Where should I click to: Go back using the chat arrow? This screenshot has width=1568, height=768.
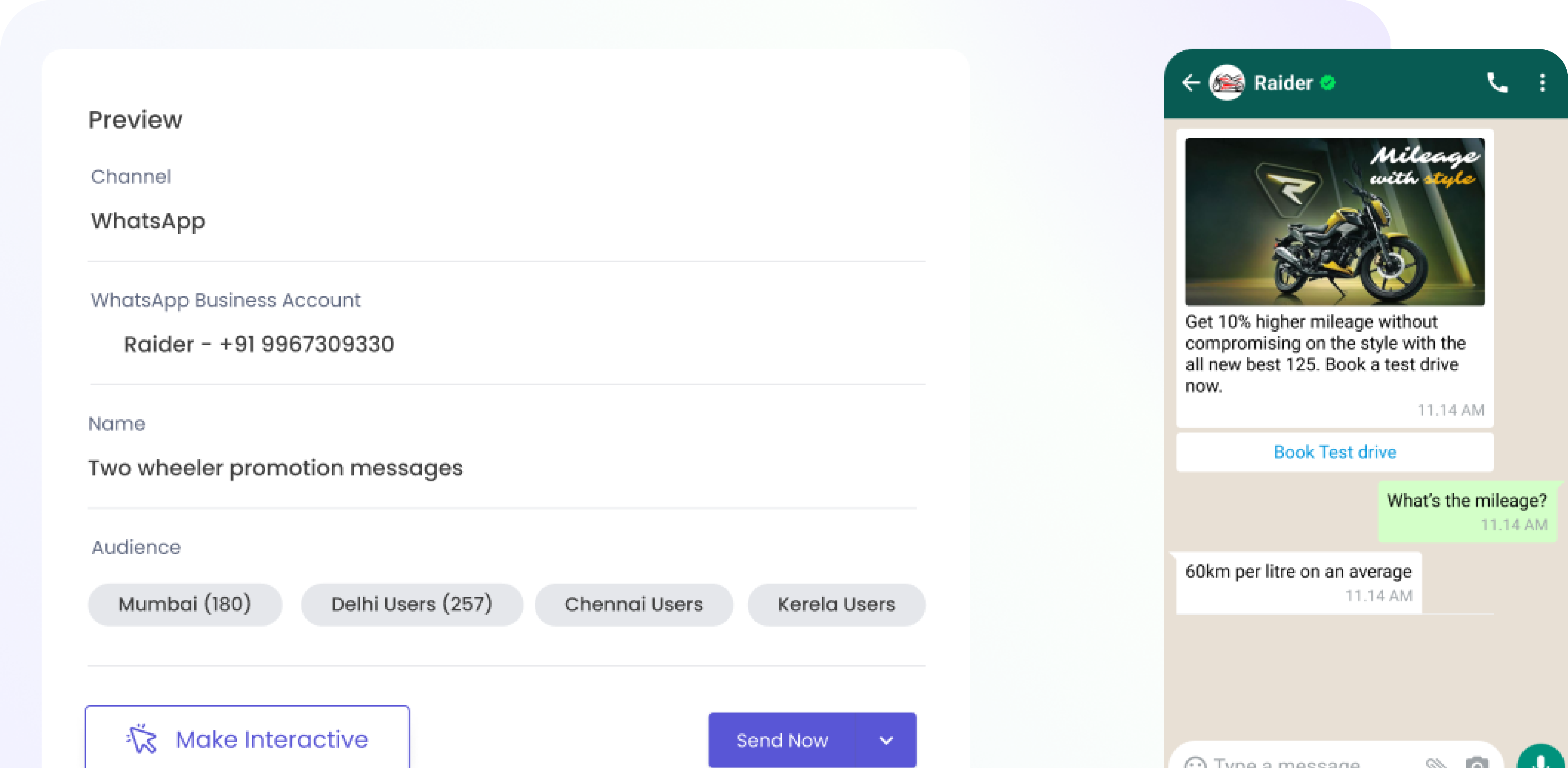tap(1191, 83)
